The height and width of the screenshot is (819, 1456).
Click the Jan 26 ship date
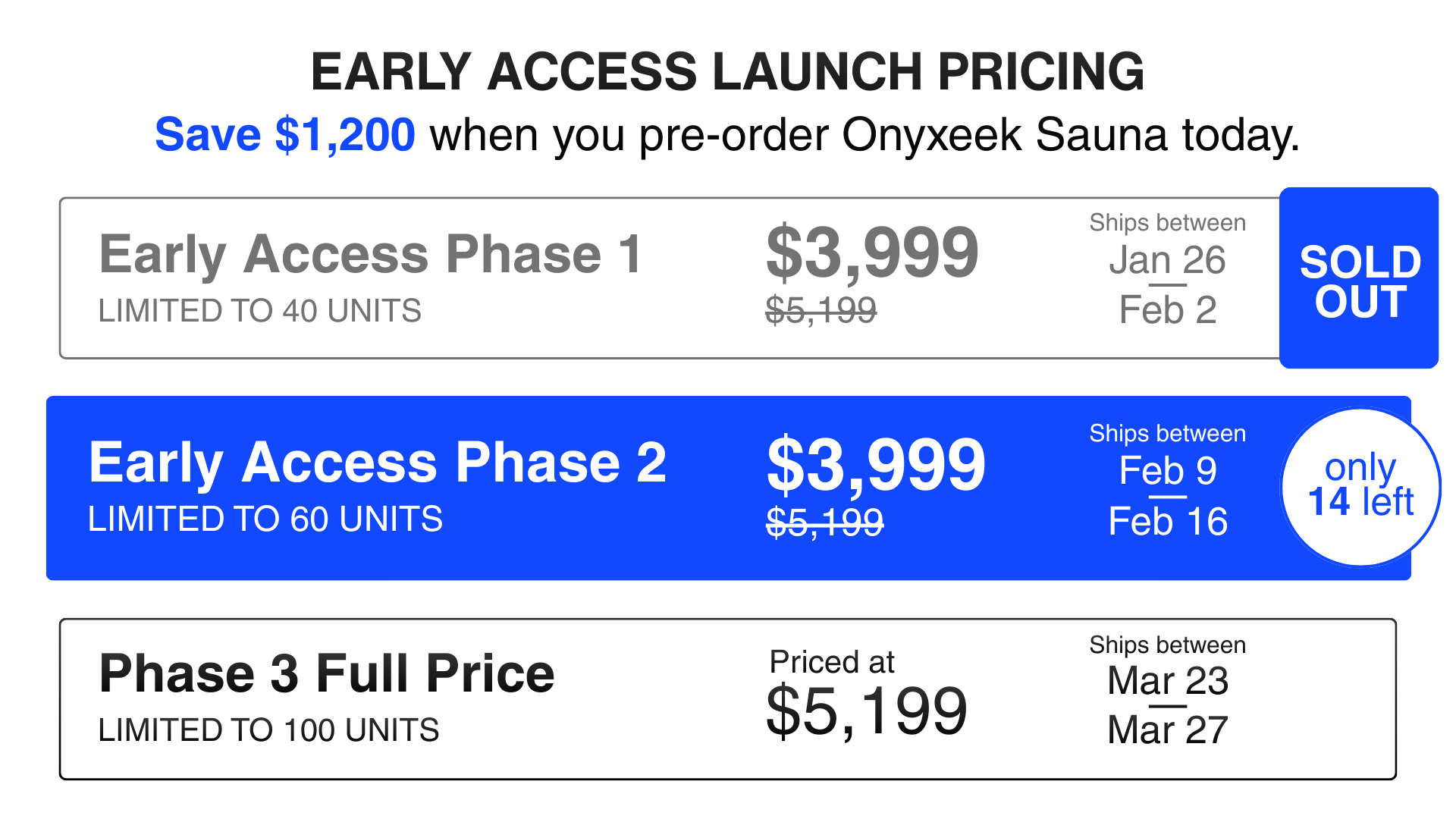[x=1167, y=261]
